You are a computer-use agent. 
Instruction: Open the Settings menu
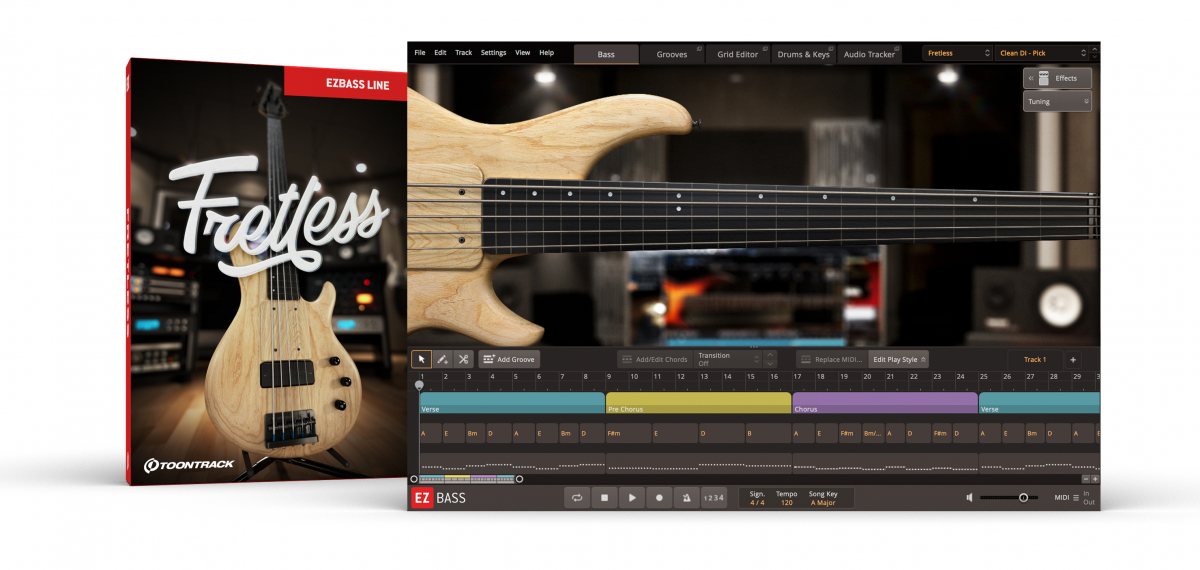493,52
